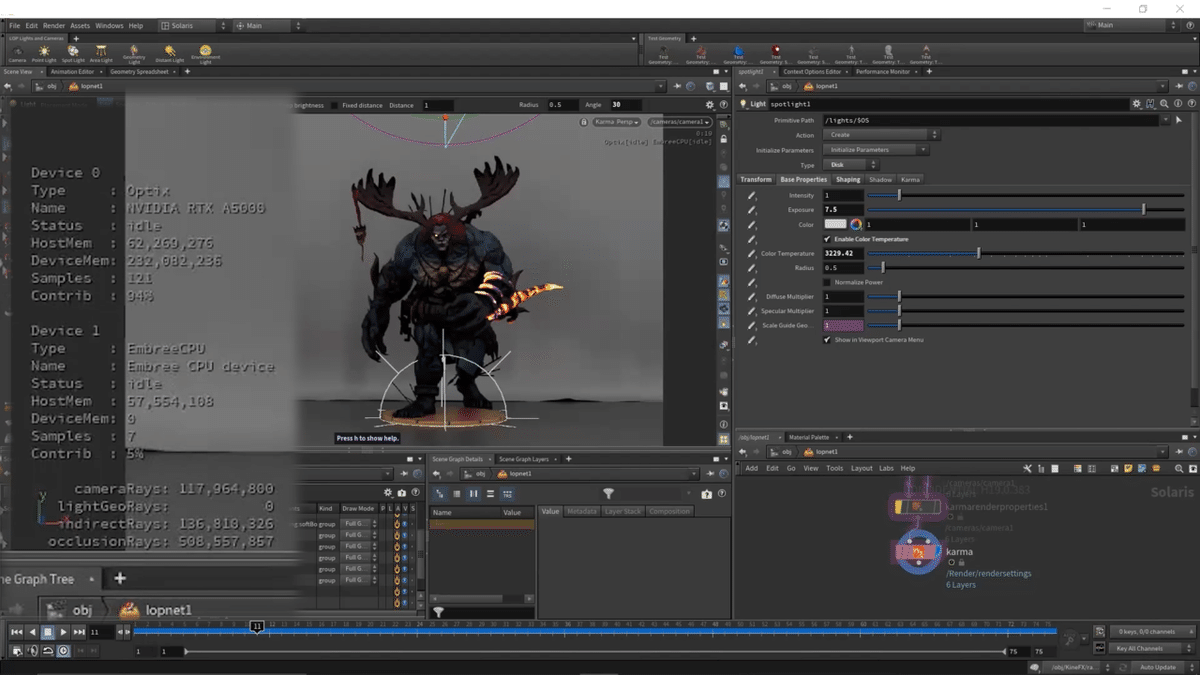Screen dimensions: 1200x675
Task: Open the Initialize Parameters dropdown
Action: click(x=875, y=150)
